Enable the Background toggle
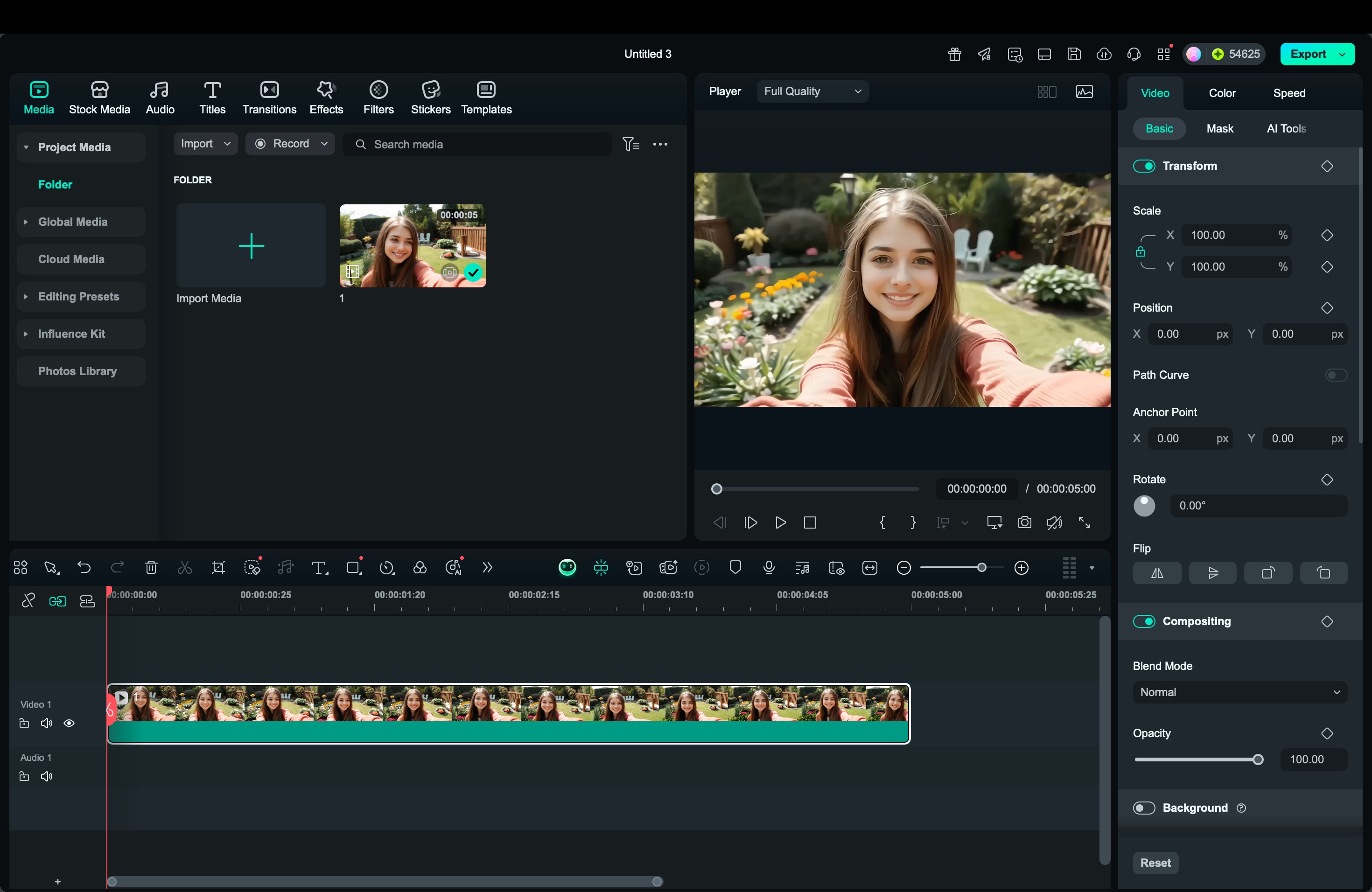This screenshot has height=892, width=1372. (1144, 808)
